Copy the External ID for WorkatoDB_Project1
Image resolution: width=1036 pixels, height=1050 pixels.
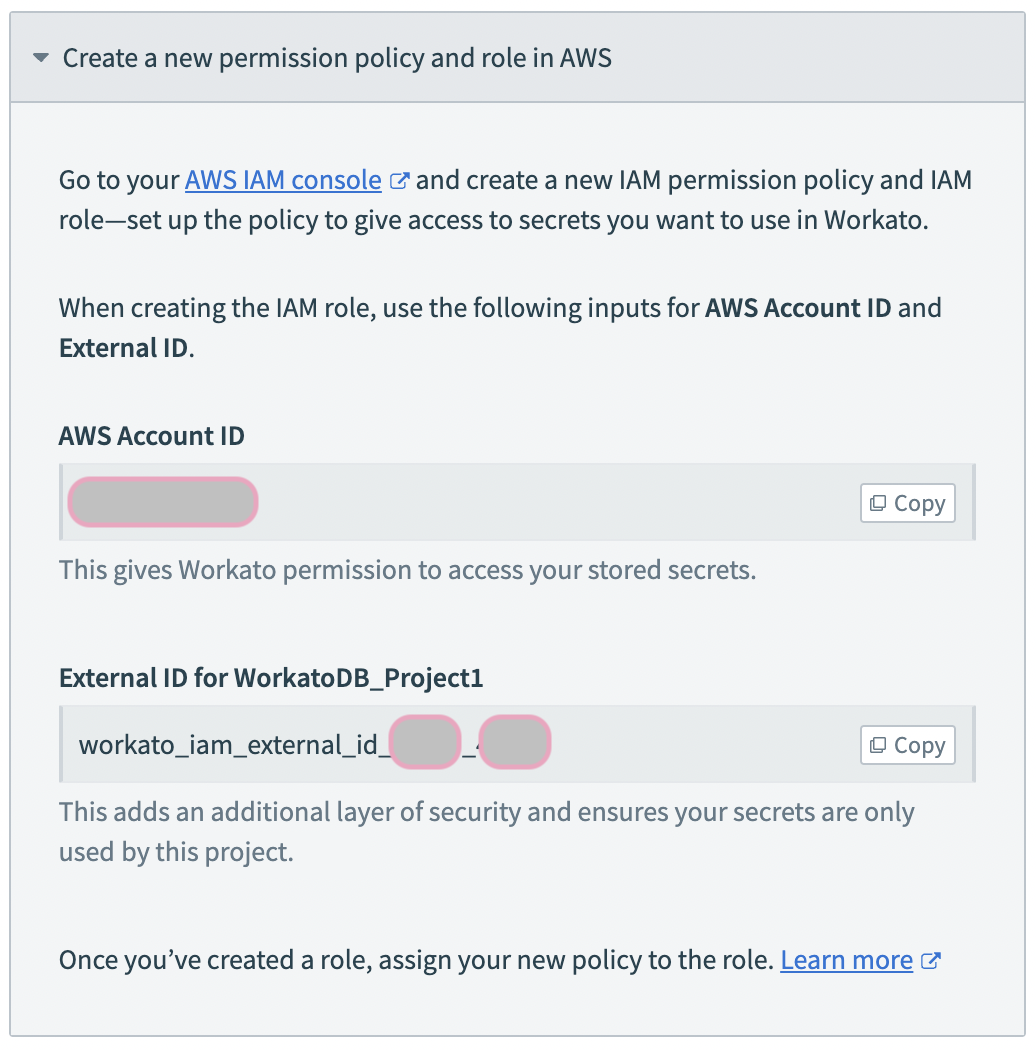tap(907, 744)
